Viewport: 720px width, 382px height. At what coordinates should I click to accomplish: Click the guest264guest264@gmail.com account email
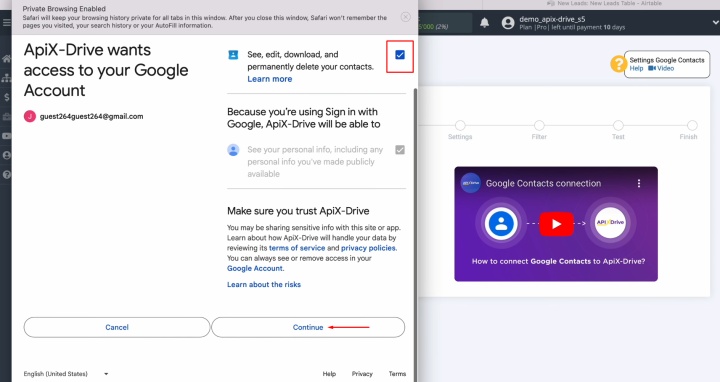(91, 117)
